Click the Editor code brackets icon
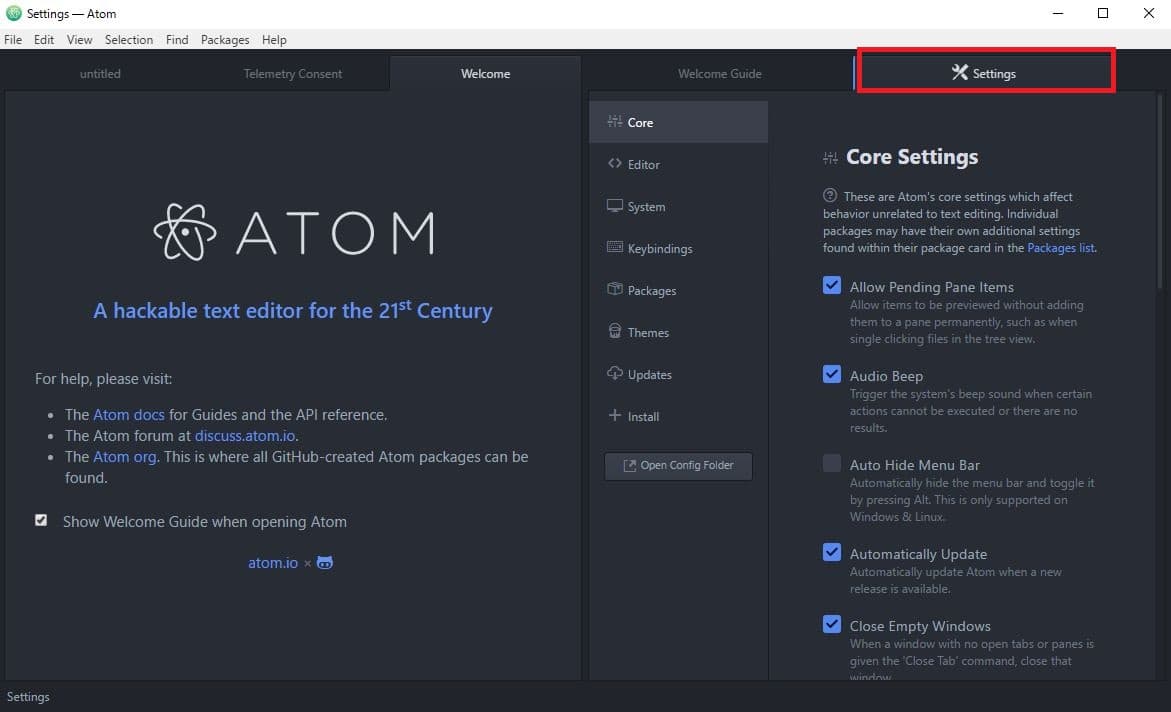The image size is (1171, 712). 614,164
